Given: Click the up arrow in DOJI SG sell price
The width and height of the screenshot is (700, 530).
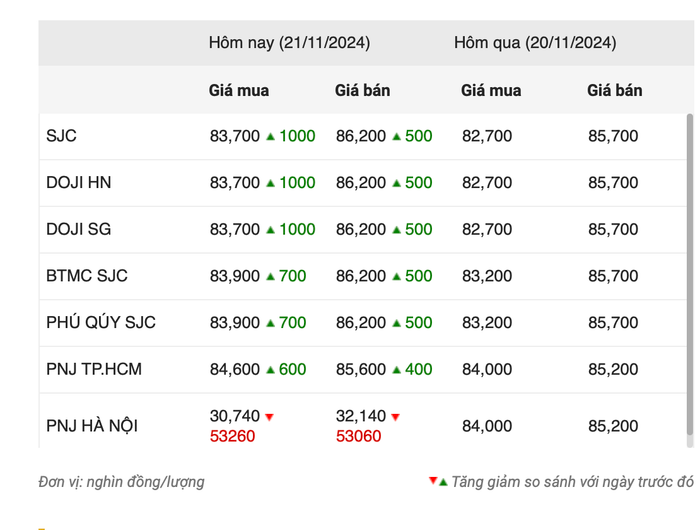Looking at the screenshot, I should (396, 230).
